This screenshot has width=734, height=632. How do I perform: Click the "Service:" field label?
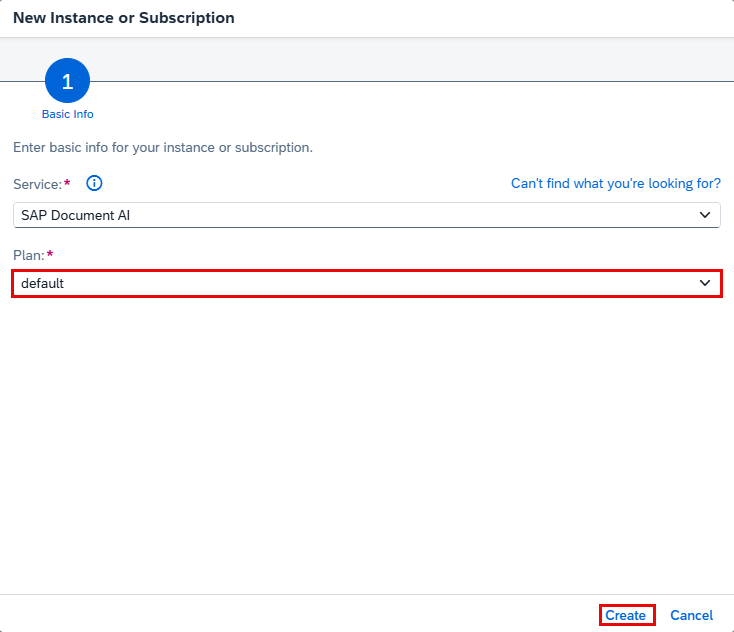37,184
